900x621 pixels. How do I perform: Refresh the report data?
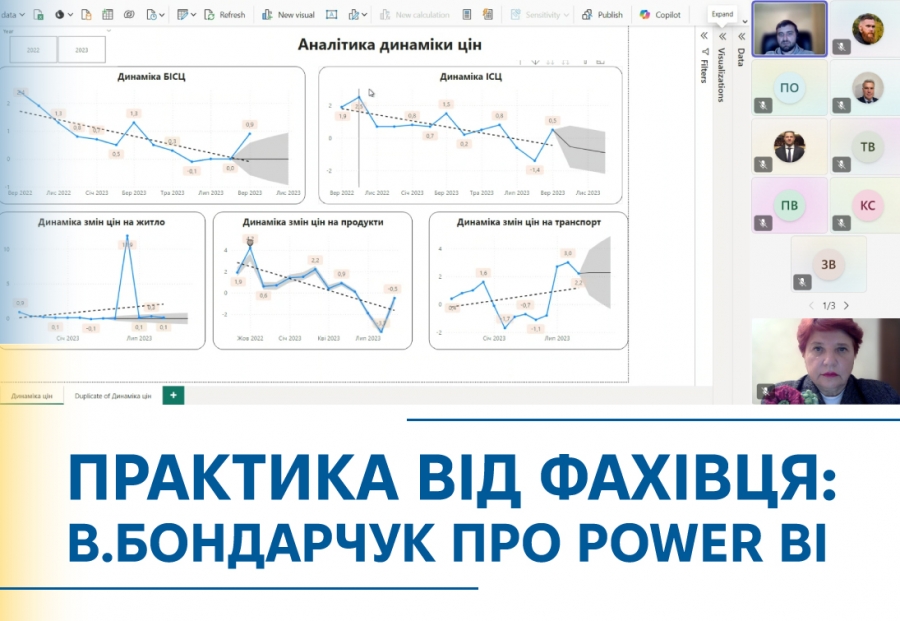tap(225, 15)
